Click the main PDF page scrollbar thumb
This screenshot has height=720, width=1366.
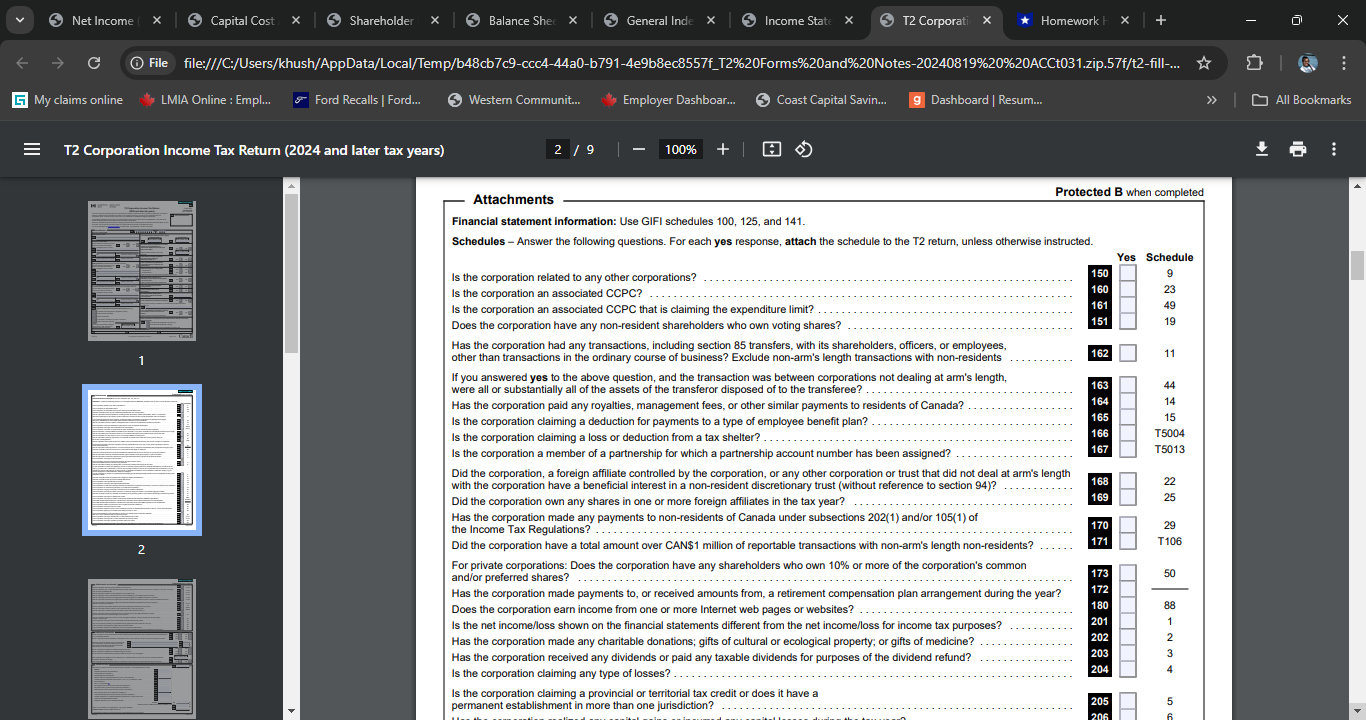pyautogui.click(x=1357, y=265)
